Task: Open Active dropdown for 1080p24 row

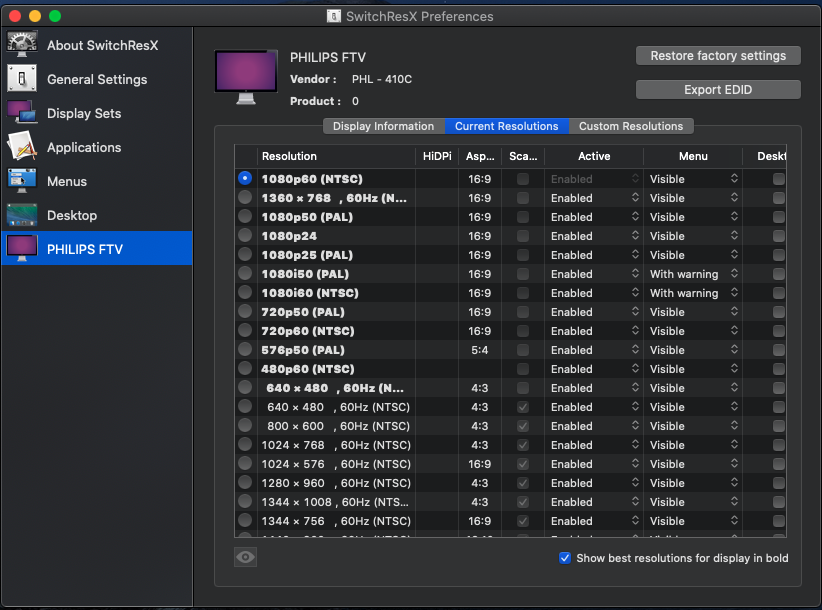Action: (594, 236)
